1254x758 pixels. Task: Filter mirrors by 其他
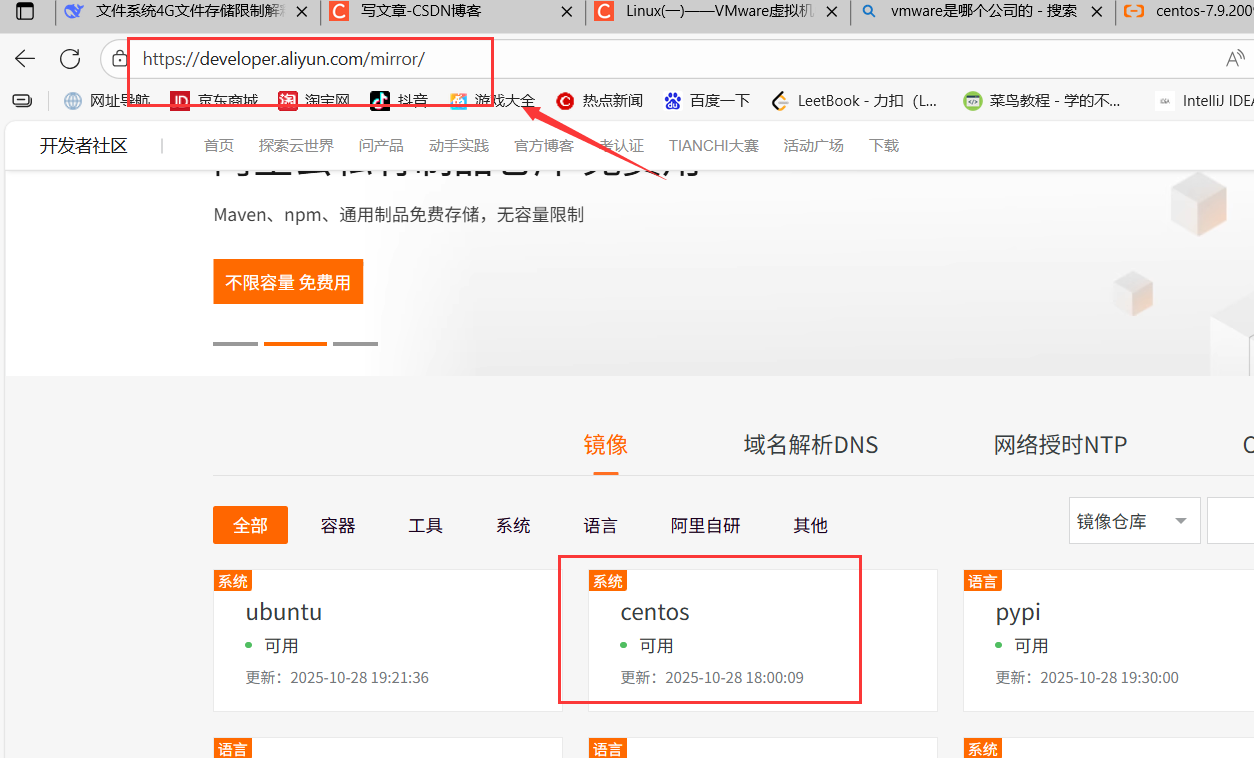[x=811, y=526]
